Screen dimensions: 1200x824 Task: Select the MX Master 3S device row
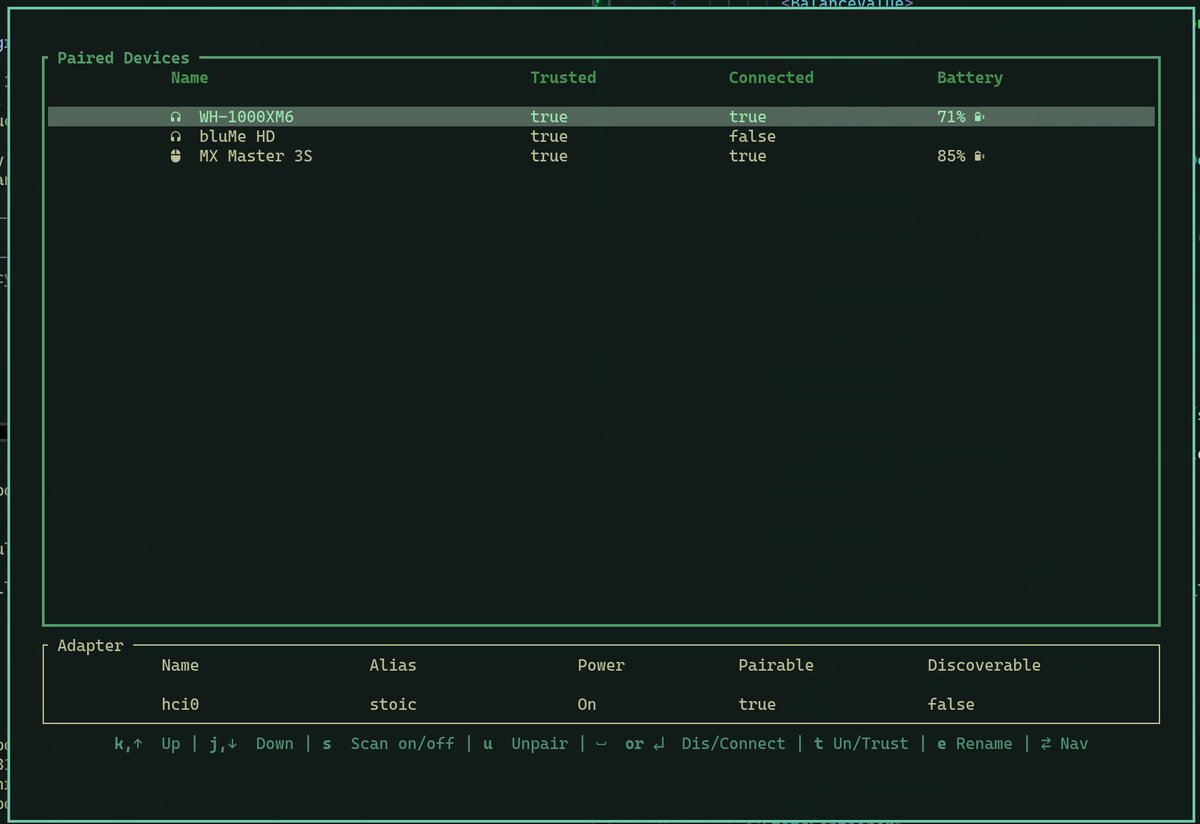601,156
